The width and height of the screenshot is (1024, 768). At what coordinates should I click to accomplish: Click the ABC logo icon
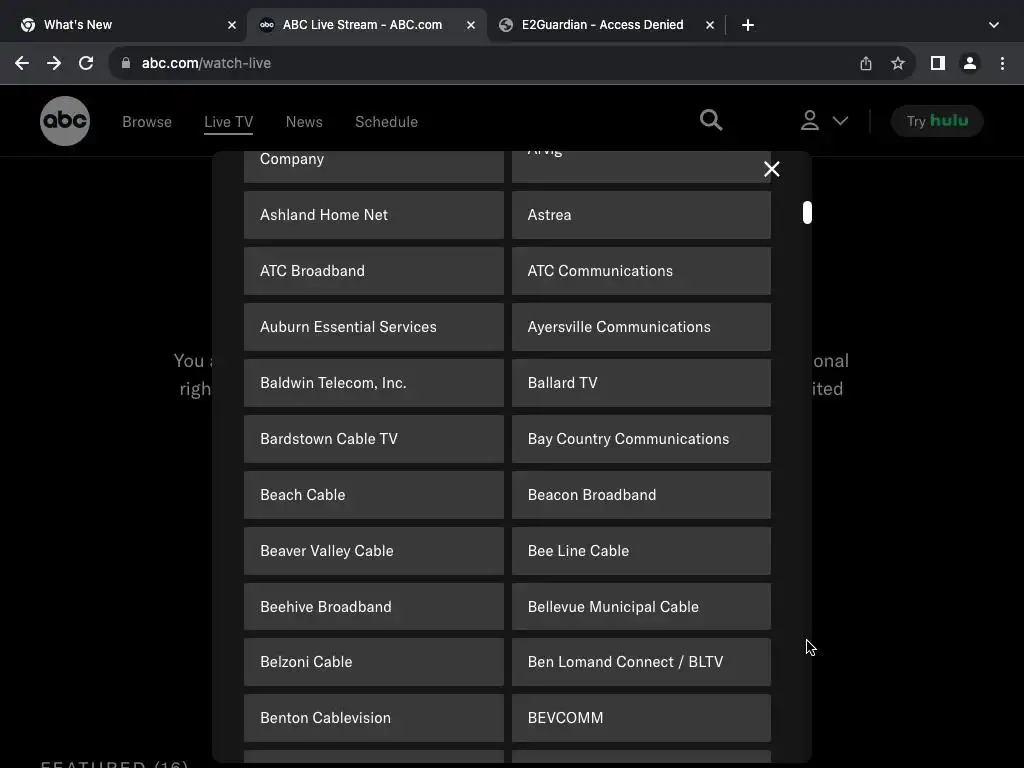[65, 121]
